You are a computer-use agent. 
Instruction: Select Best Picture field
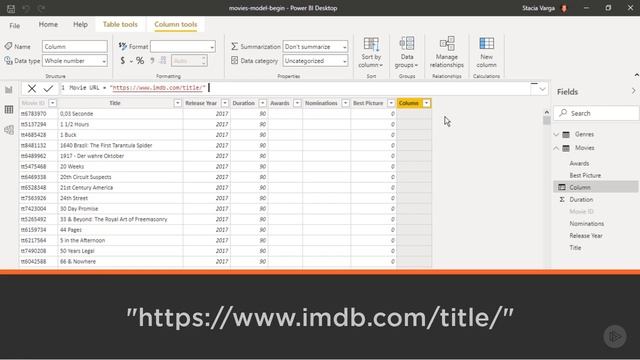(x=585, y=175)
